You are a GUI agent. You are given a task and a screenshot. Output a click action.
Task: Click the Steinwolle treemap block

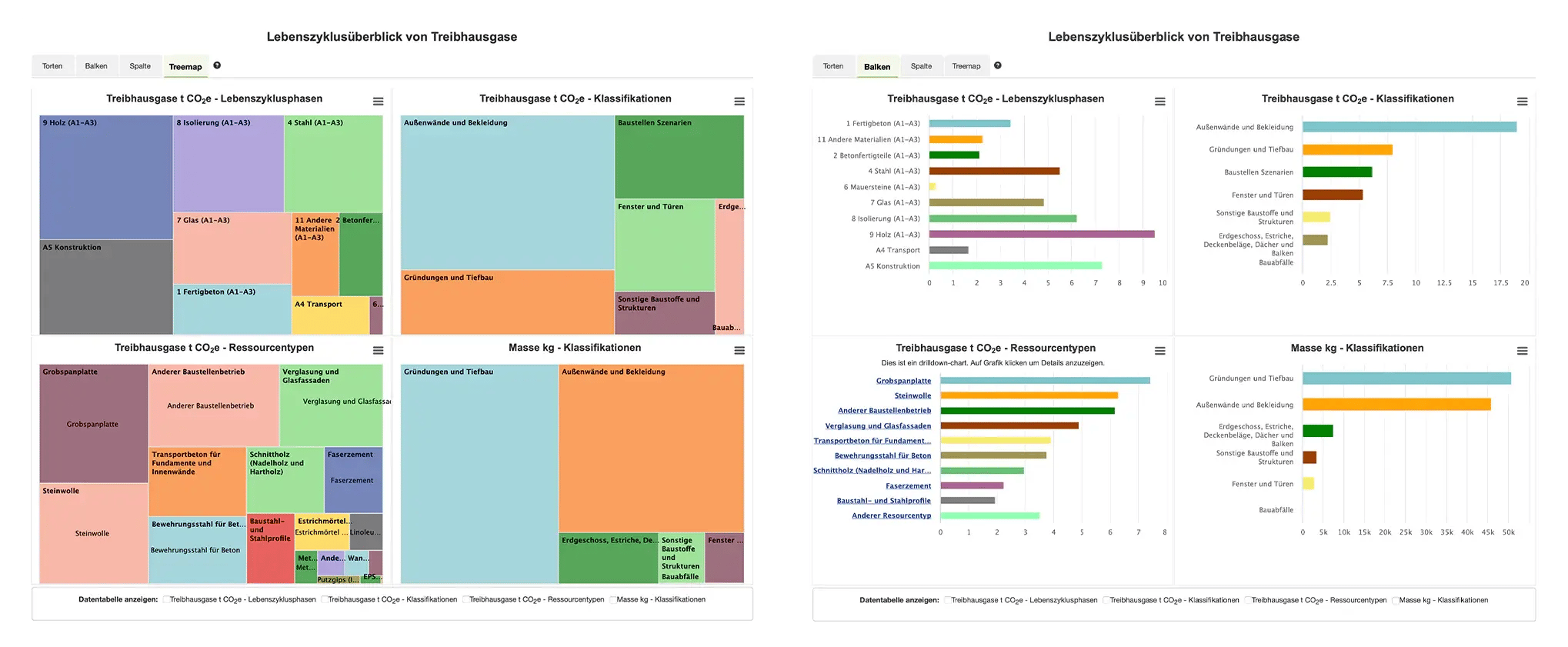pyautogui.click(x=93, y=534)
